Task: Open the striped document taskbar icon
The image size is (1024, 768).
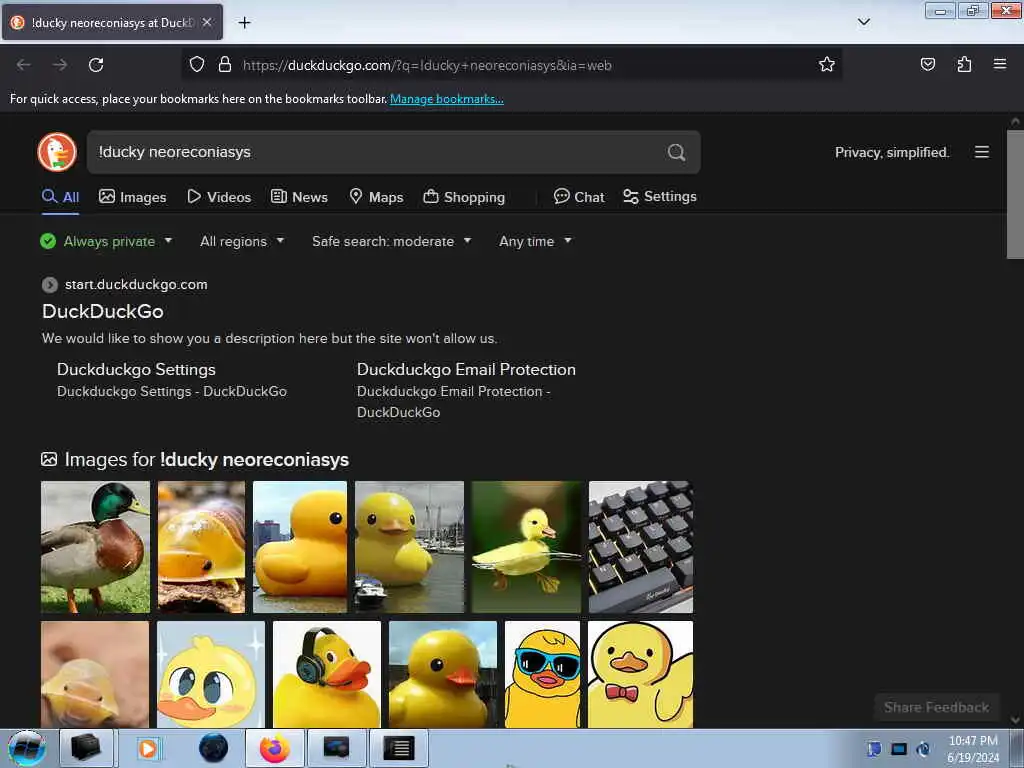Action: coord(399,748)
